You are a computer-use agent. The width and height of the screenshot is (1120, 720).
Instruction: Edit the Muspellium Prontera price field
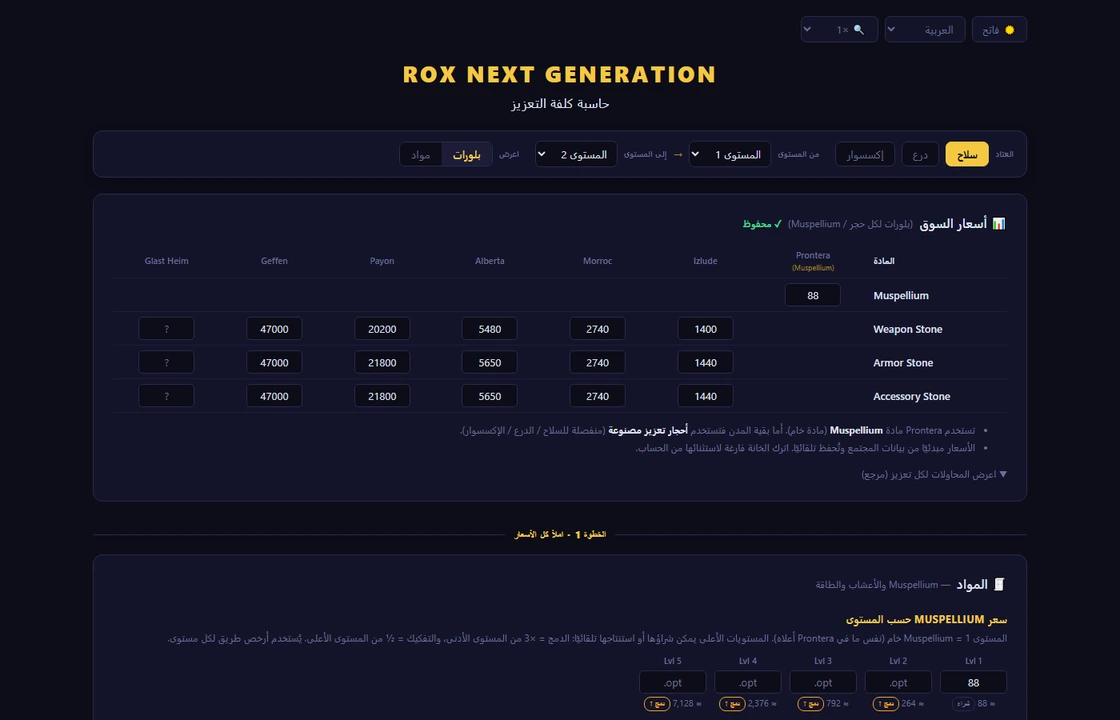[812, 295]
